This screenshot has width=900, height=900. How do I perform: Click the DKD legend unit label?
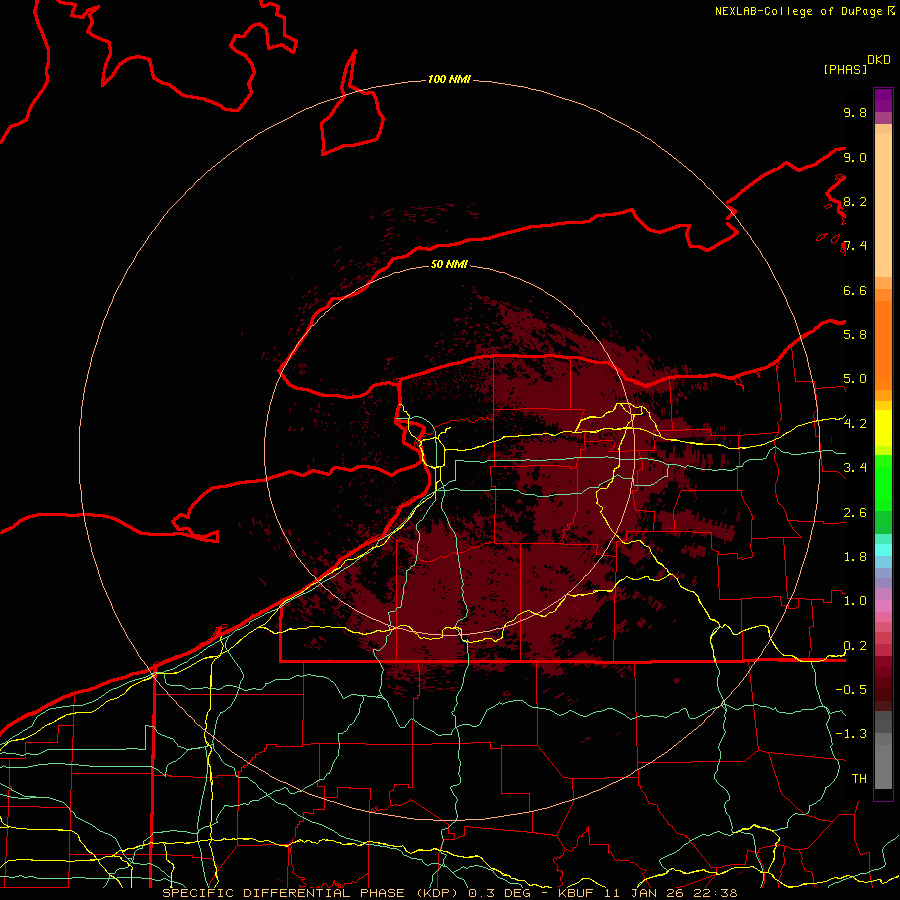click(x=879, y=60)
